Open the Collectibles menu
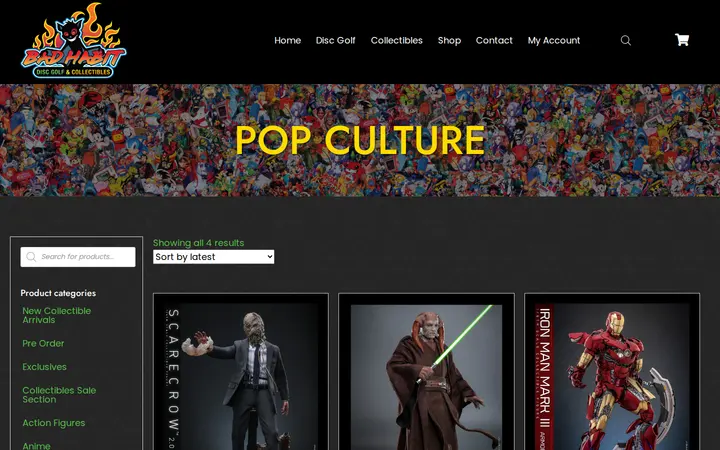 [x=397, y=40]
